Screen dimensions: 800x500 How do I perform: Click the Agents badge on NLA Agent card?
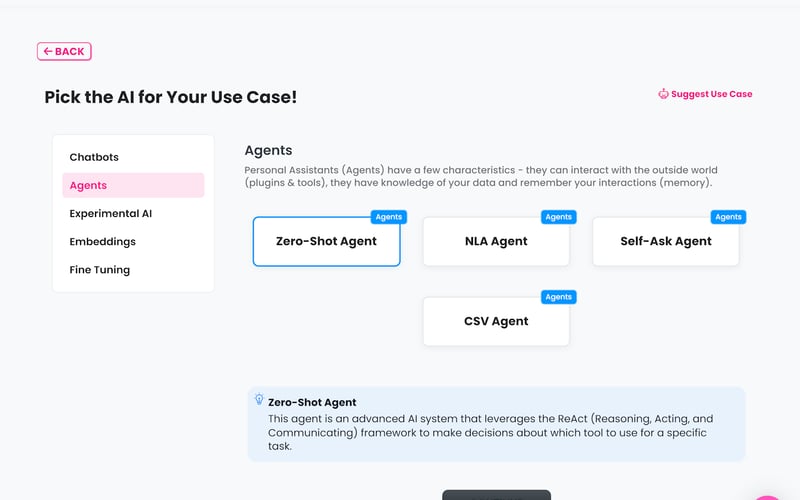click(558, 217)
